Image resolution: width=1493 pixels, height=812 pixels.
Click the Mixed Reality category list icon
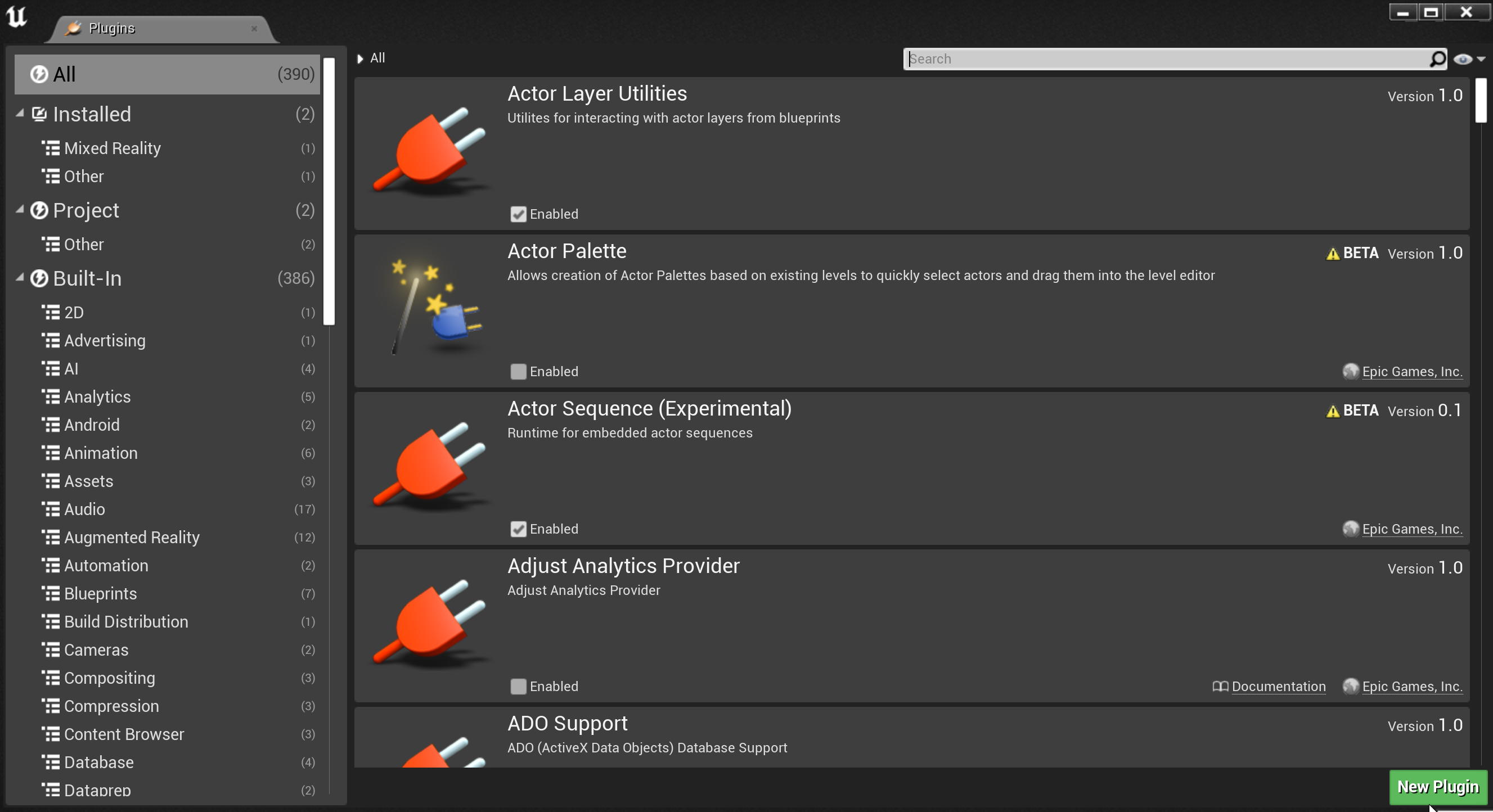pos(51,148)
